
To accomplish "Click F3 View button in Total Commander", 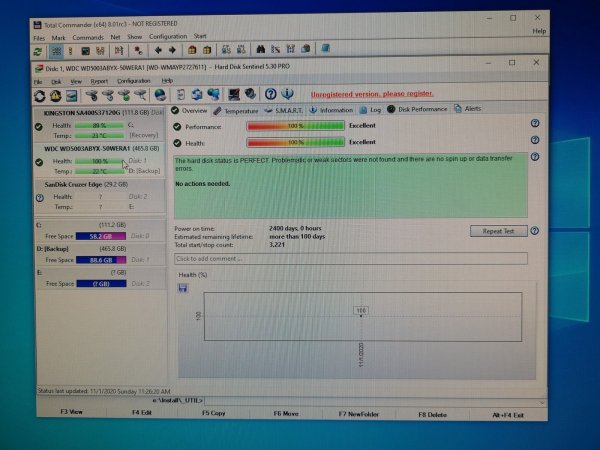I will coord(71,412).
